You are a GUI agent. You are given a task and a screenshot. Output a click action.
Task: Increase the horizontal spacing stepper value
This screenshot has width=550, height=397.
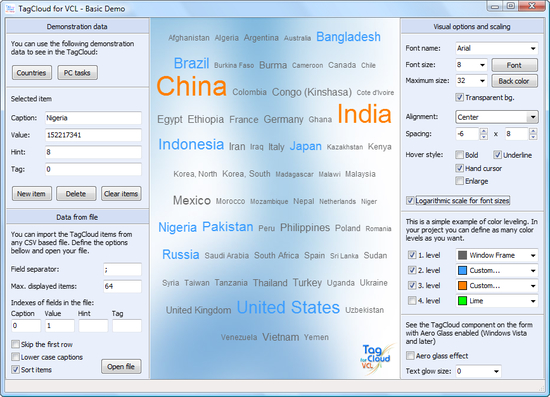(x=484, y=131)
